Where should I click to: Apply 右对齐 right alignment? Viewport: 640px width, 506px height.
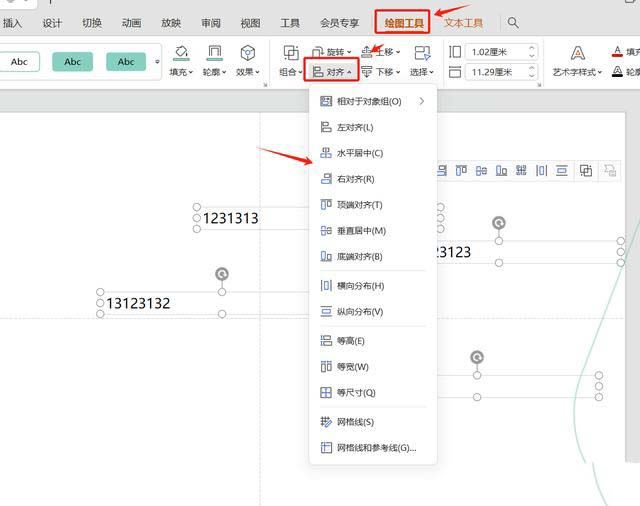355,179
